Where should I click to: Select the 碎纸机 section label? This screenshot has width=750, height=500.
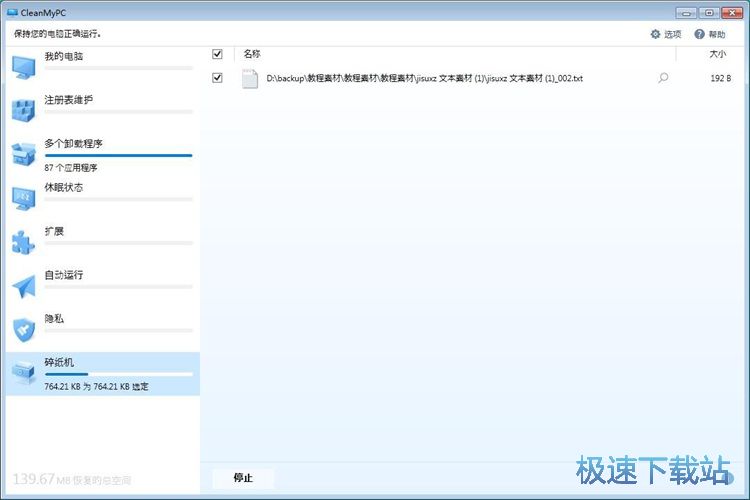coord(59,362)
